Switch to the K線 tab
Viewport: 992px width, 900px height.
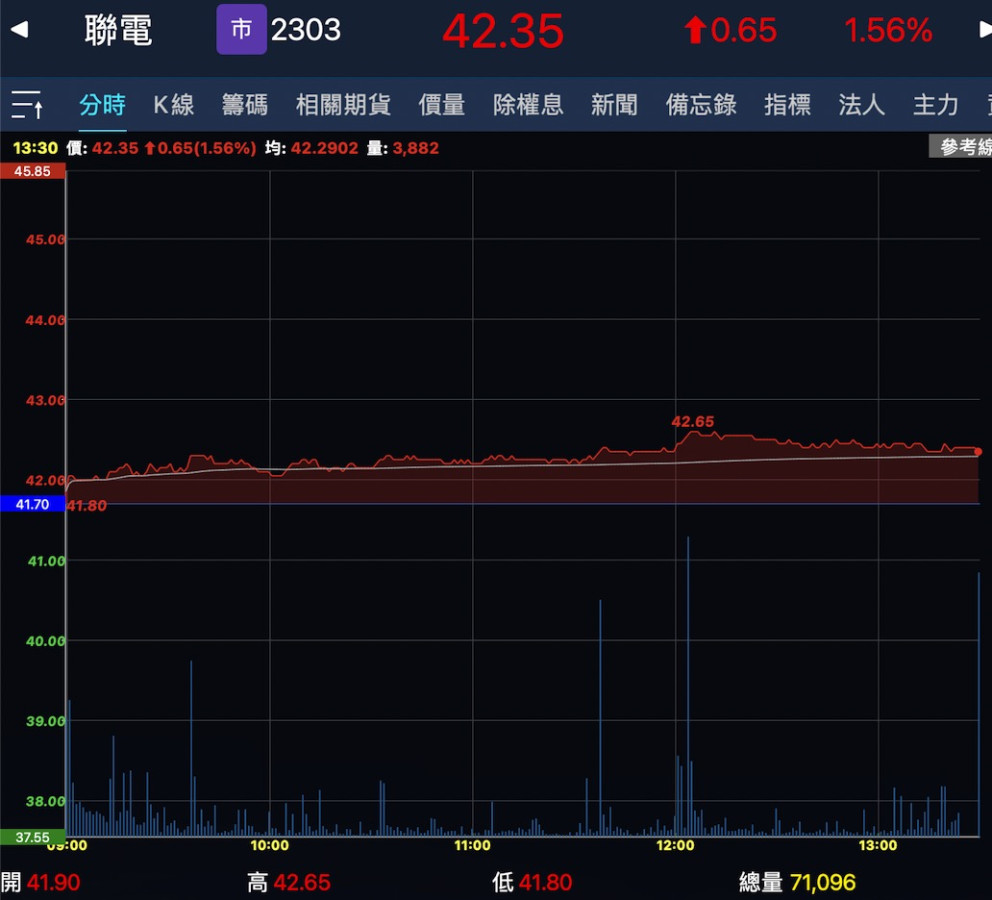(x=173, y=104)
